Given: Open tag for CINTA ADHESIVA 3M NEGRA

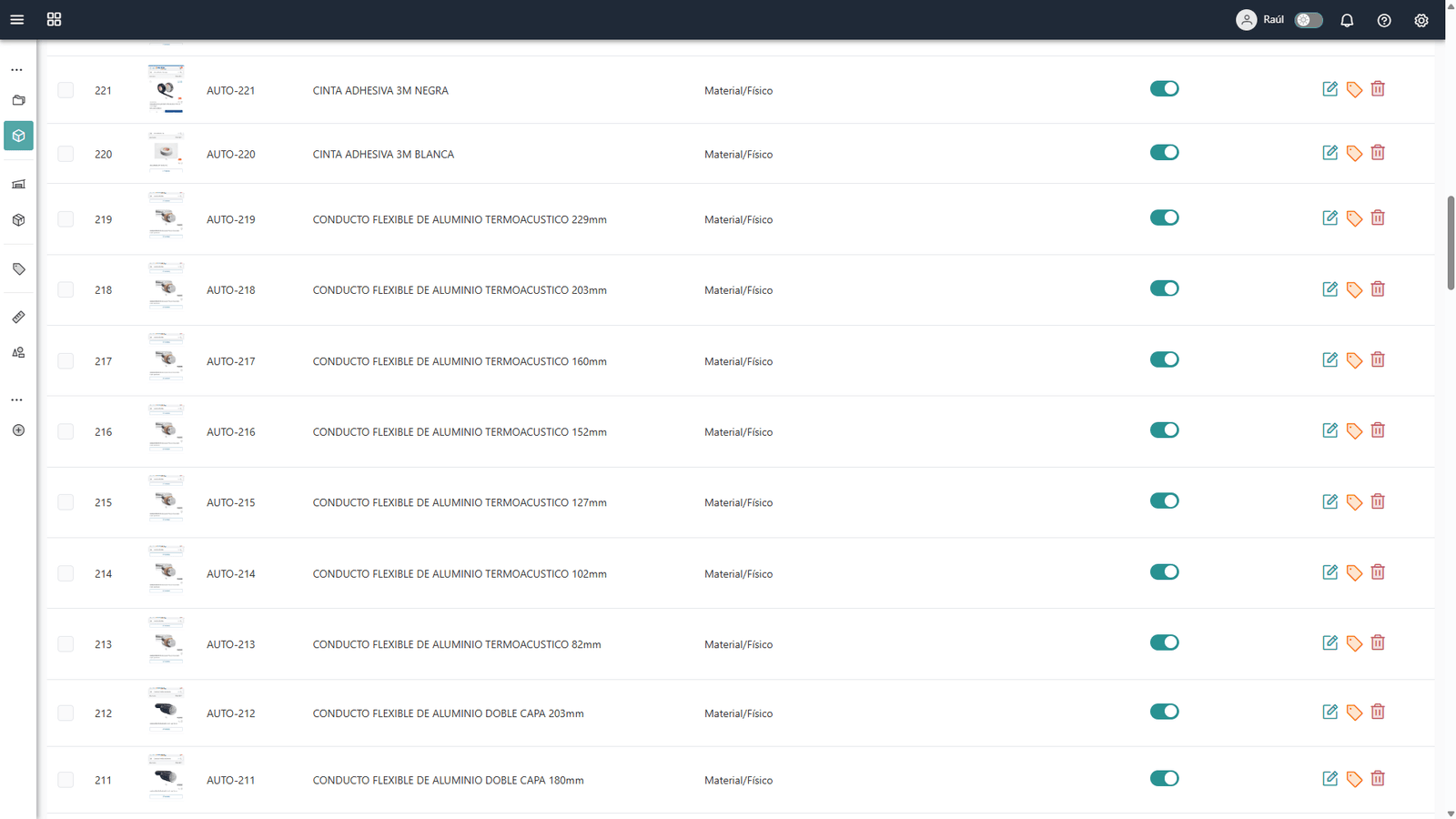Looking at the screenshot, I should pos(1354,89).
